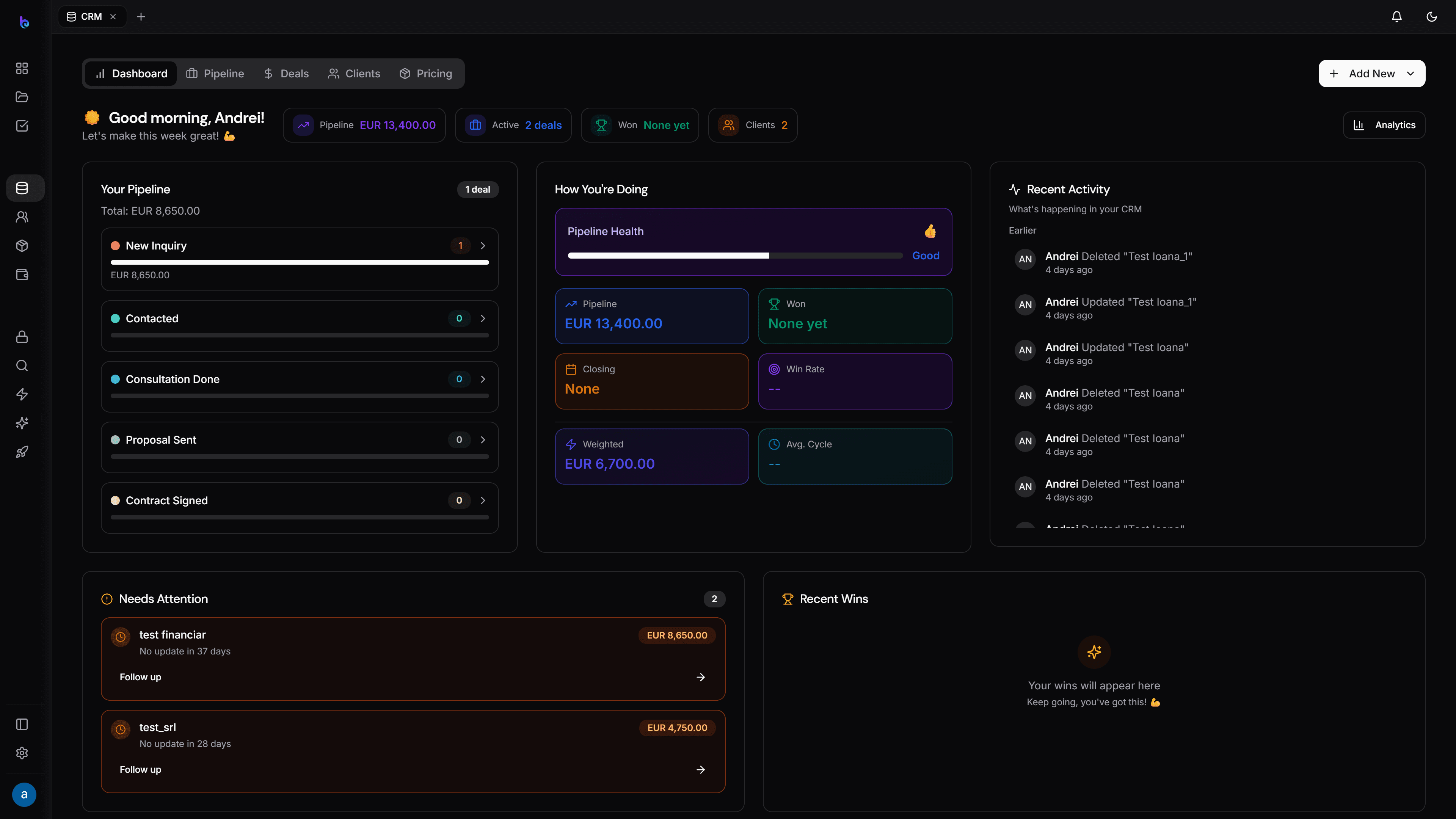Open the tasks checkbox icon in sidebar
This screenshot has width=1456, height=819.
[x=22, y=126]
